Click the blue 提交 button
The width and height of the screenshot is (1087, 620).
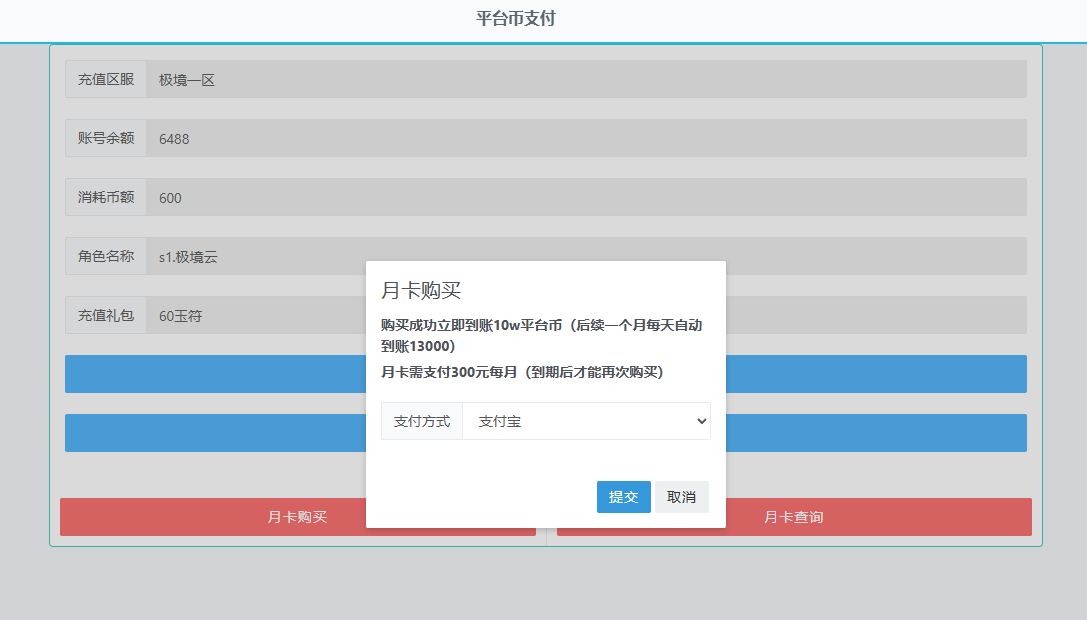point(623,497)
